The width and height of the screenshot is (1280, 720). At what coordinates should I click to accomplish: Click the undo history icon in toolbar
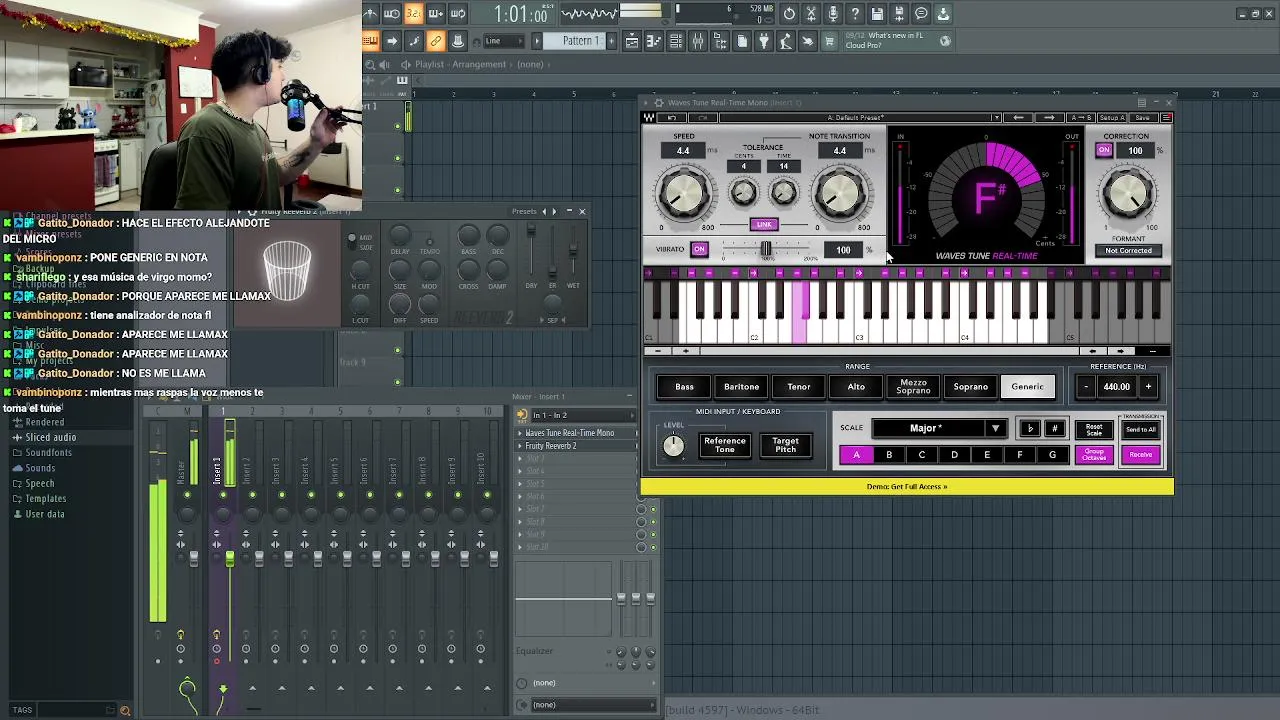789,14
